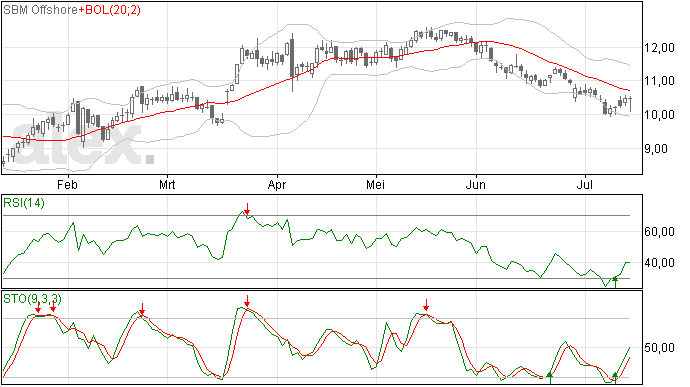Screen dimensions: 690x387
Task: Click the RSI(14) indicator label
Action: [24, 203]
